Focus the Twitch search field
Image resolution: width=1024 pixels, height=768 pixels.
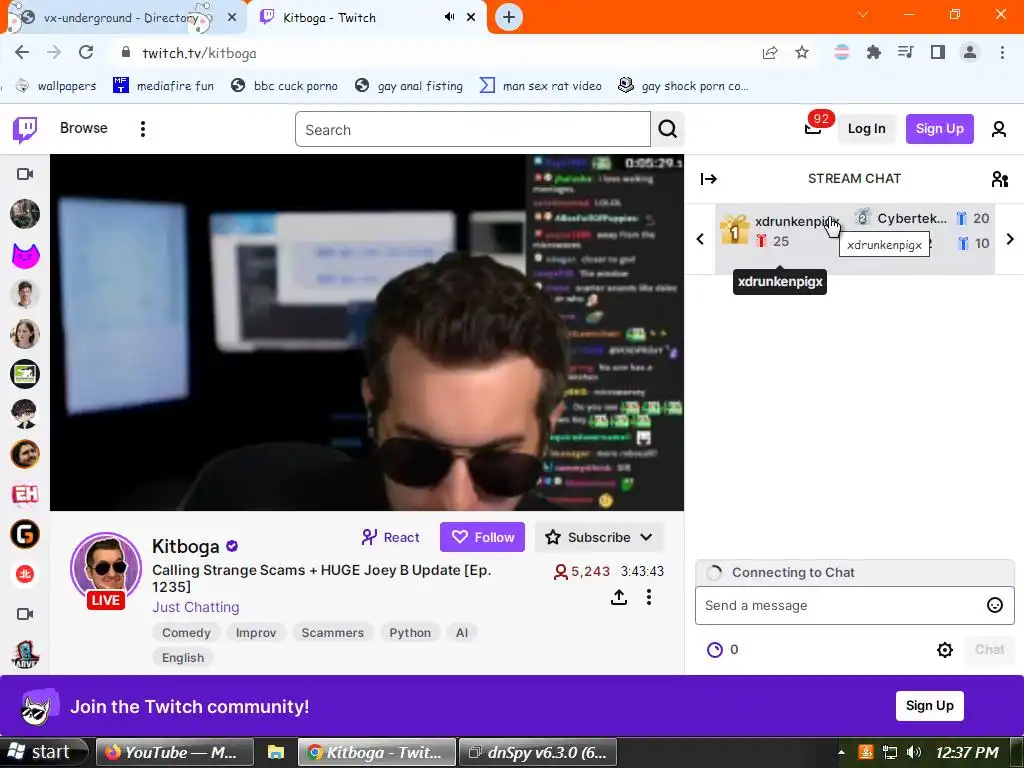(x=473, y=129)
